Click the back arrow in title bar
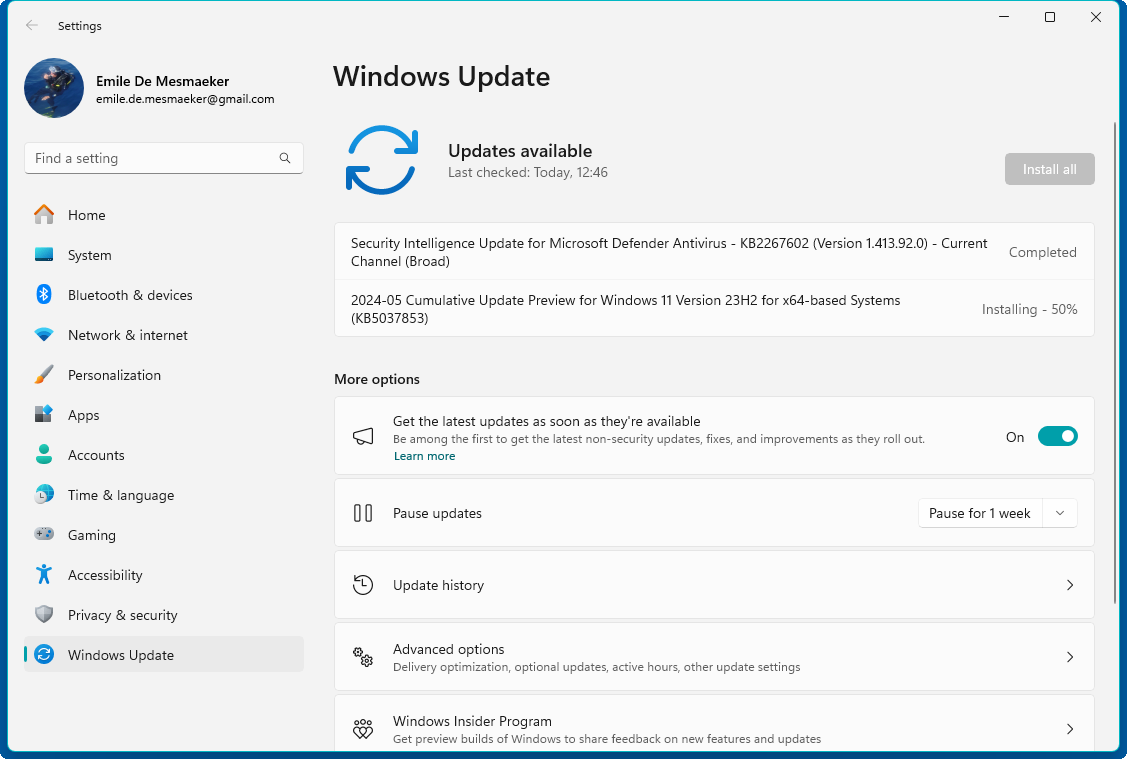Viewport: 1127px width, 759px height. (32, 25)
